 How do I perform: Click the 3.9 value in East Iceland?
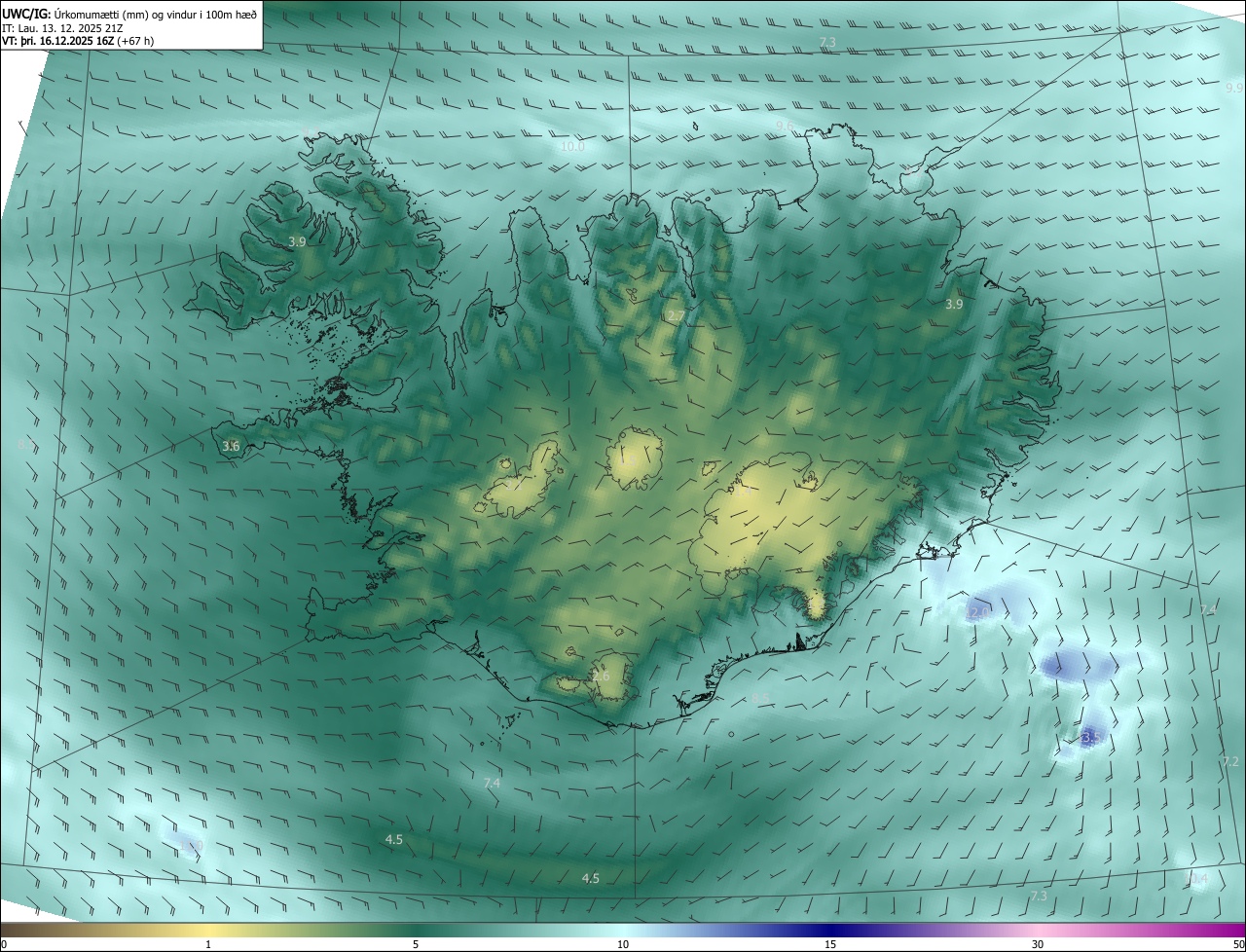(x=954, y=305)
